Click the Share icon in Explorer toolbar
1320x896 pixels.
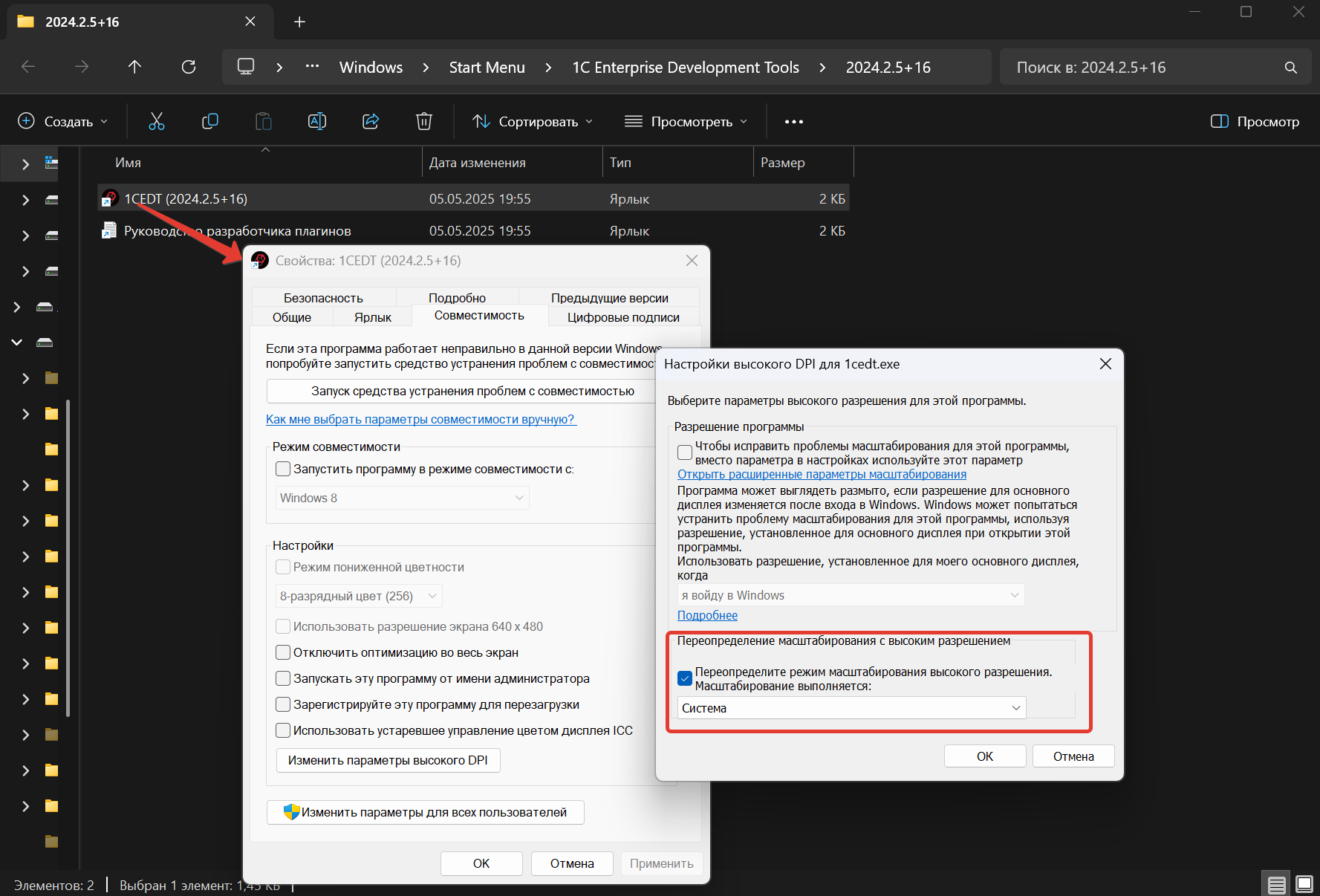click(x=371, y=121)
